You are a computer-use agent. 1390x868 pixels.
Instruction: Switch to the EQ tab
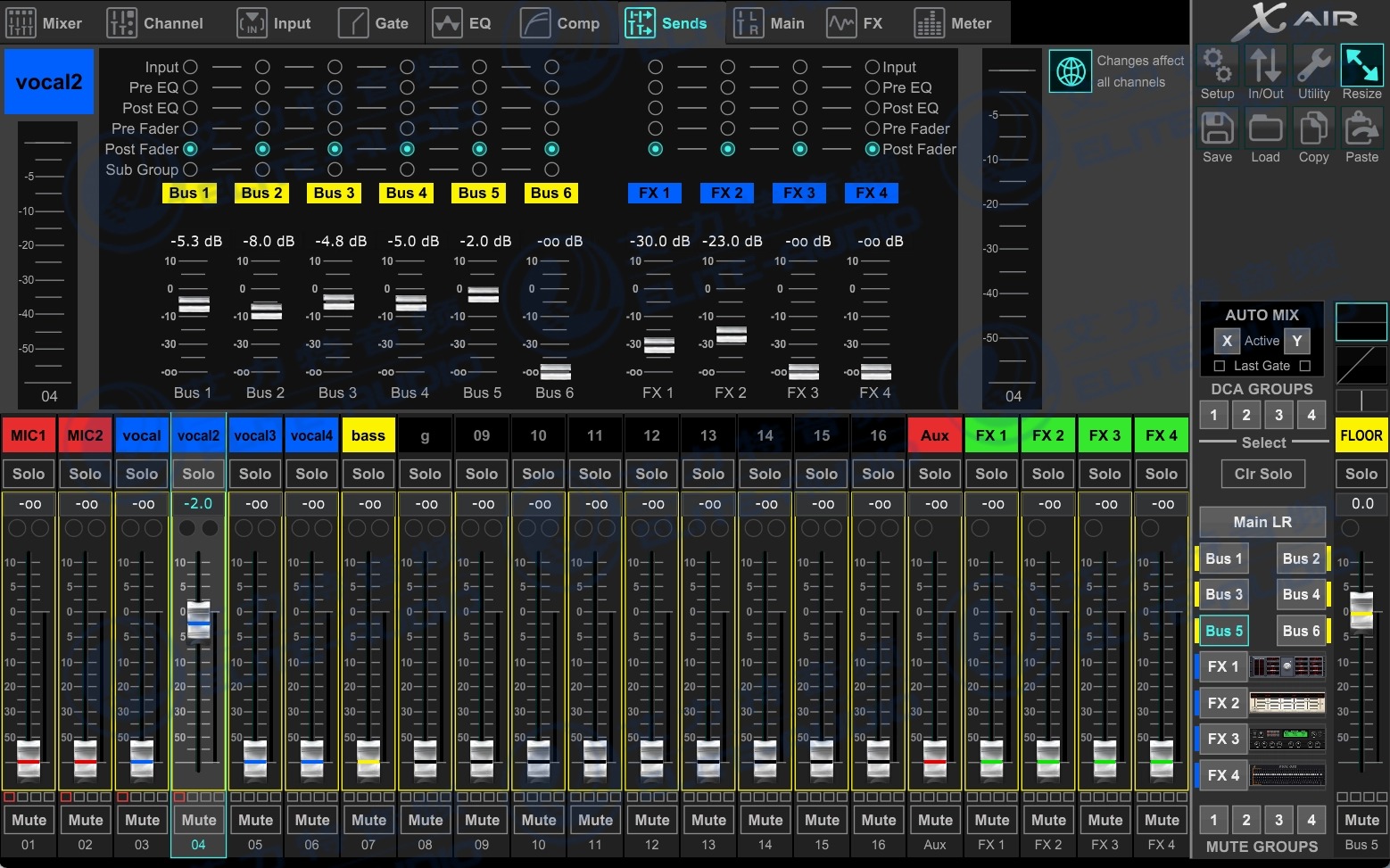click(x=462, y=23)
